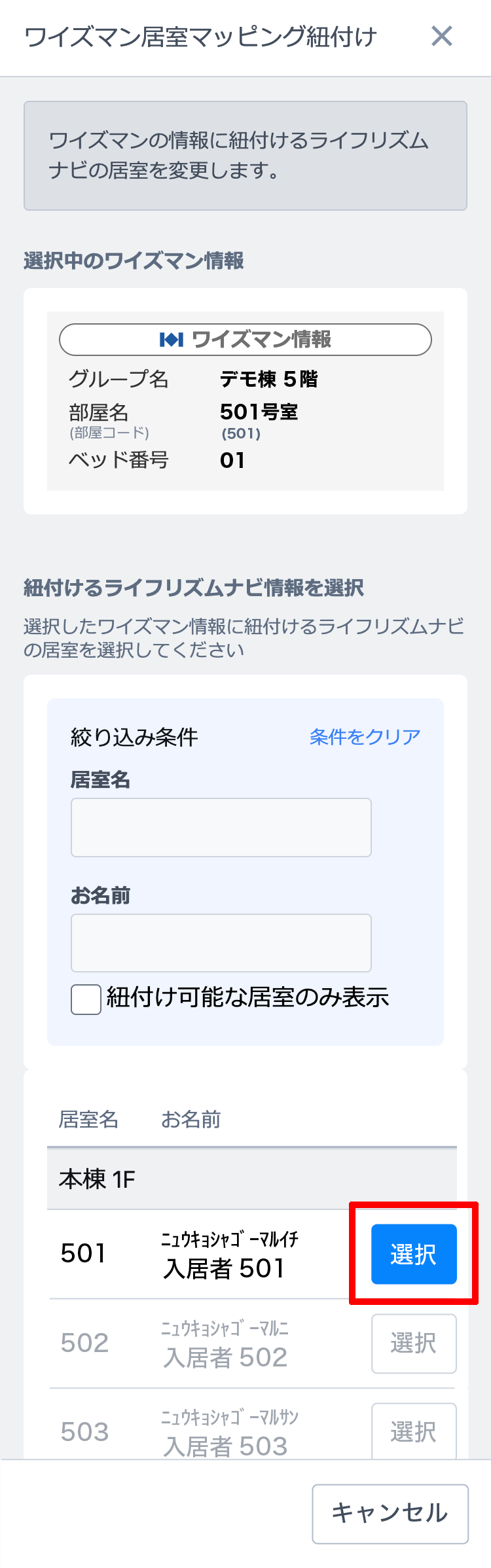
Task: Focus the お名前 filter input field
Action: 221,943
